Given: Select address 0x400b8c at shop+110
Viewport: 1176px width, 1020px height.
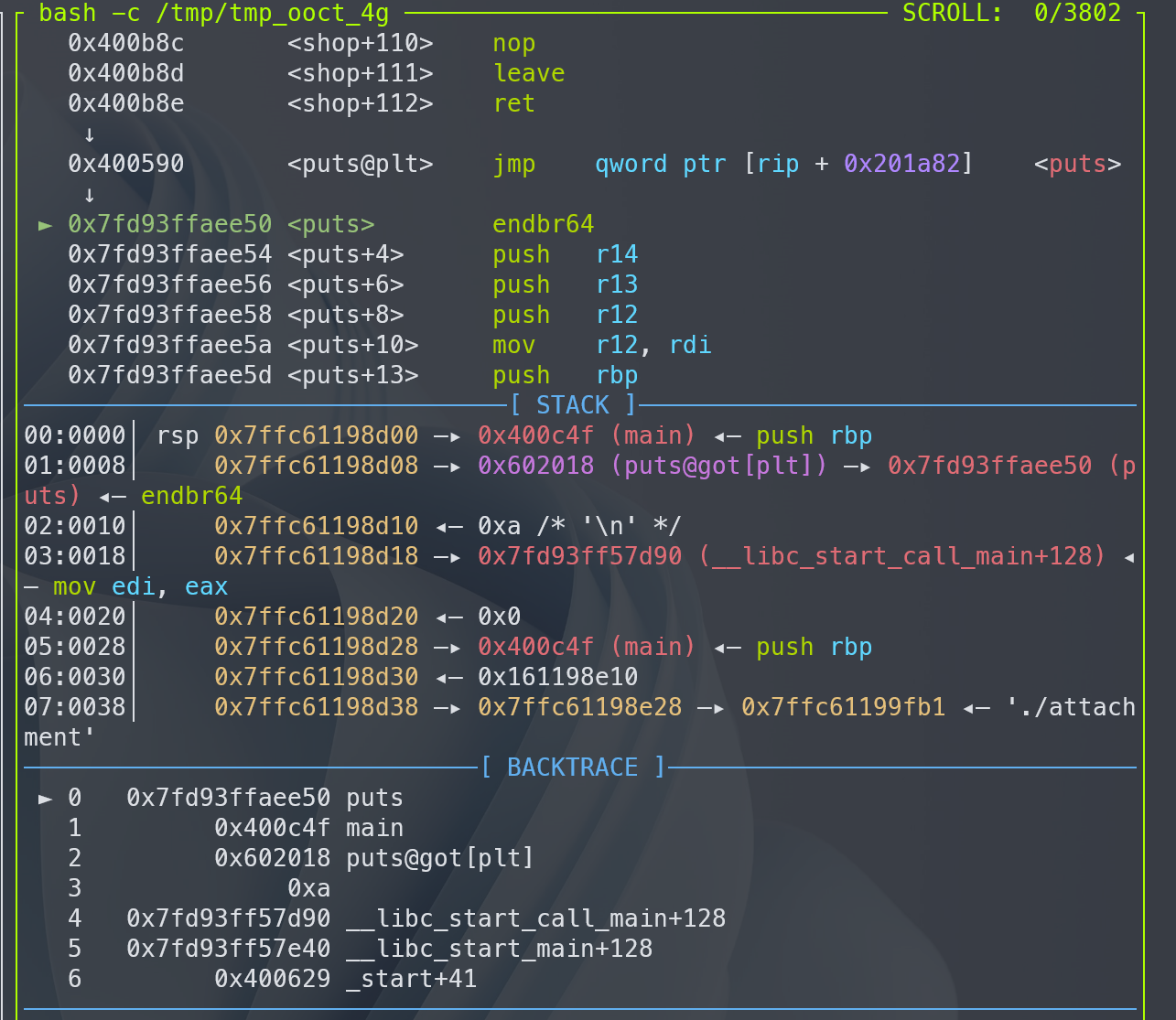Looking at the screenshot, I should pos(126,43).
